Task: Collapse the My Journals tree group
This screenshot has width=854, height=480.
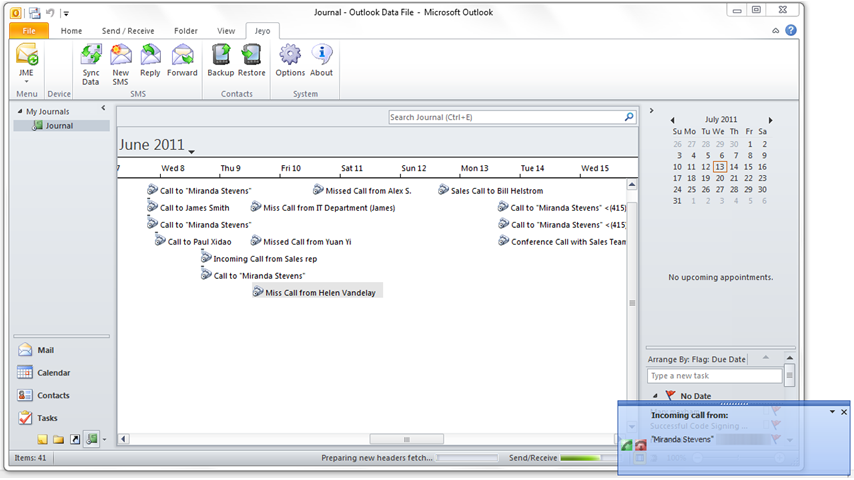Action: pos(19,112)
